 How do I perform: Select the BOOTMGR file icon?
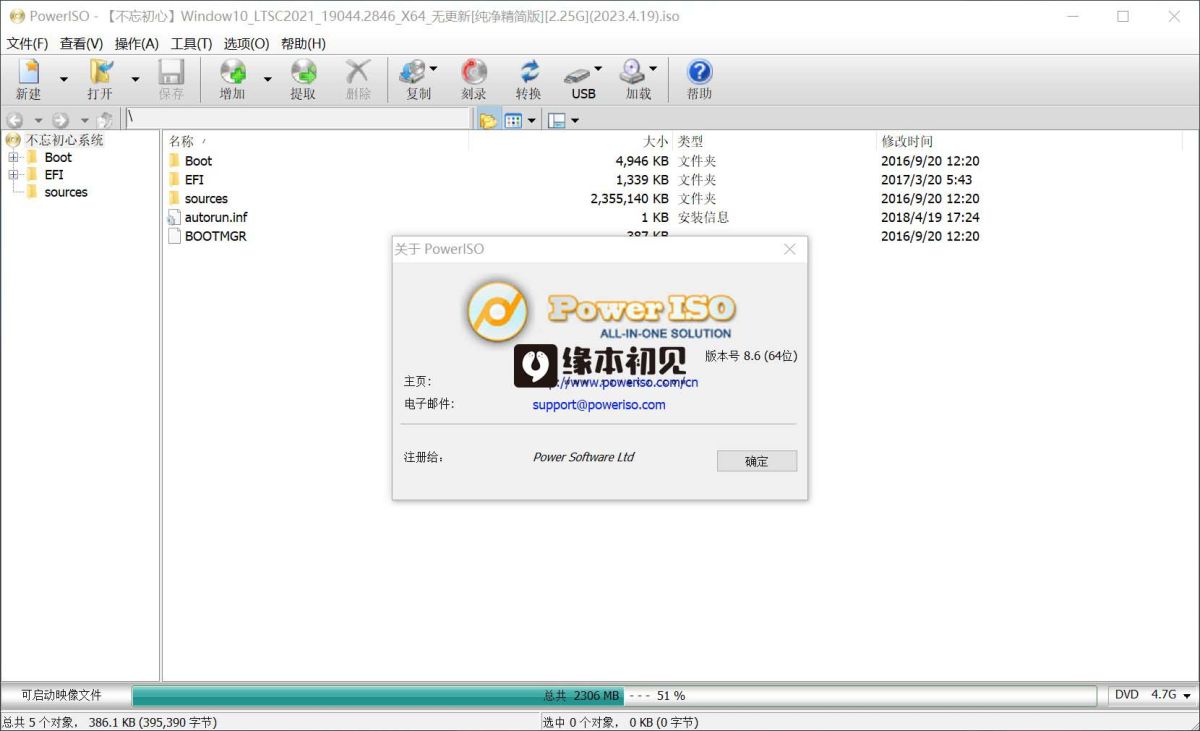pyautogui.click(x=175, y=236)
